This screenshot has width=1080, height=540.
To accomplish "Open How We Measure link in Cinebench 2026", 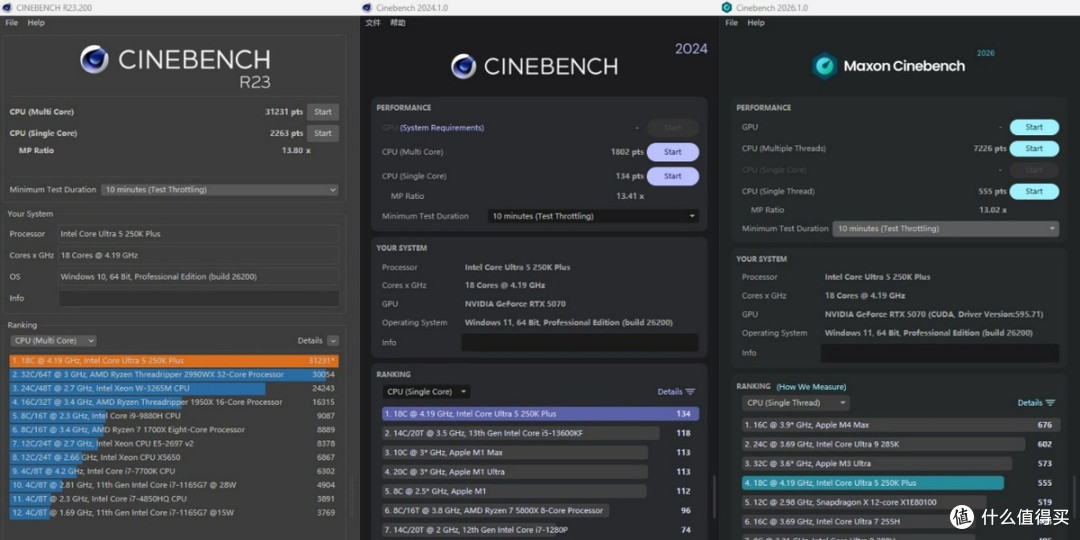I will pos(811,387).
